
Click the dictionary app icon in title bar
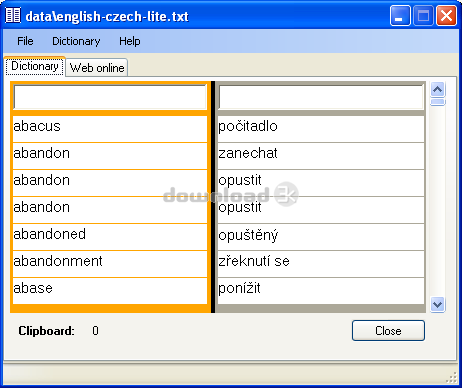pos(13,15)
